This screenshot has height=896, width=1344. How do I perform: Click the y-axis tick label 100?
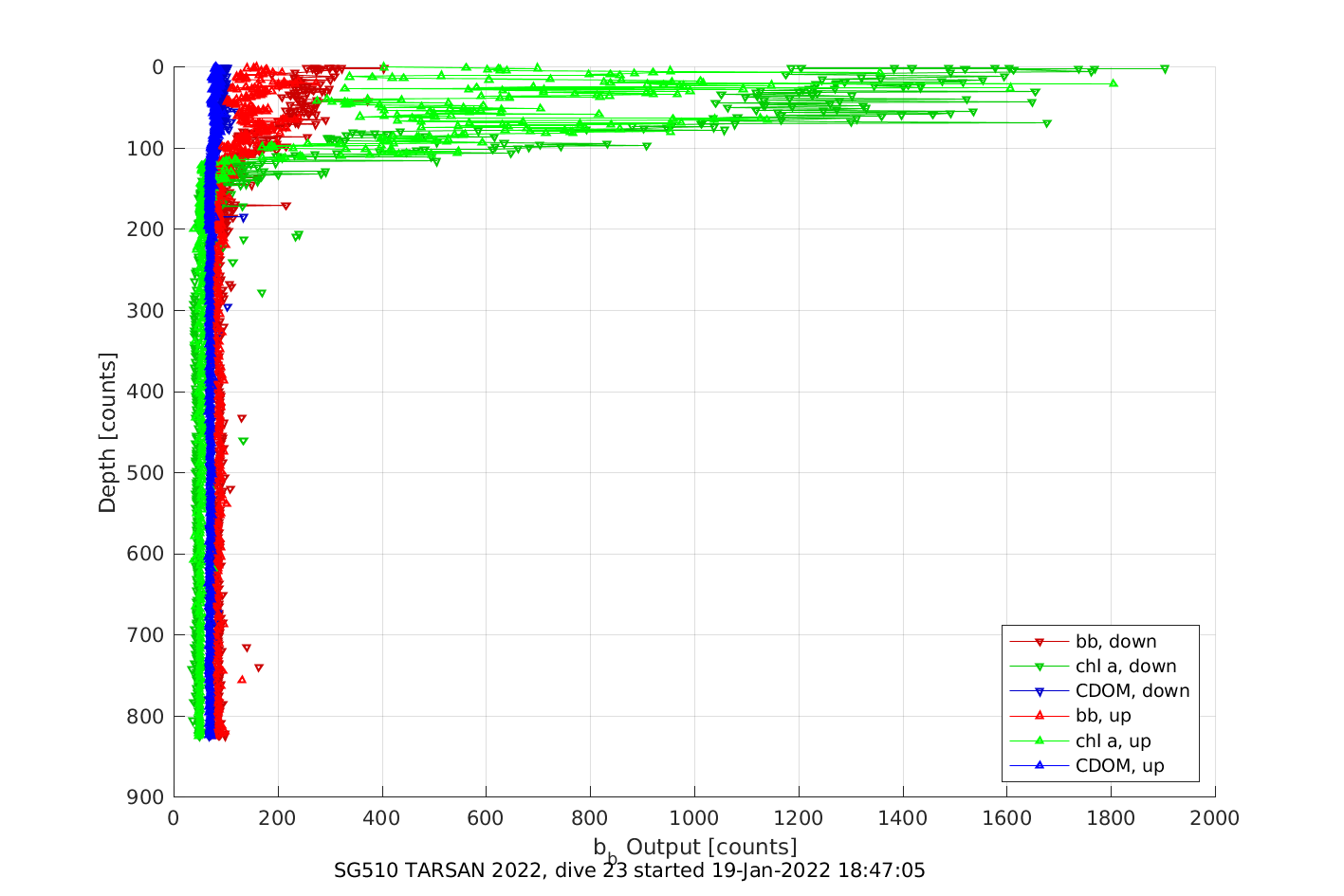pyautogui.click(x=146, y=149)
